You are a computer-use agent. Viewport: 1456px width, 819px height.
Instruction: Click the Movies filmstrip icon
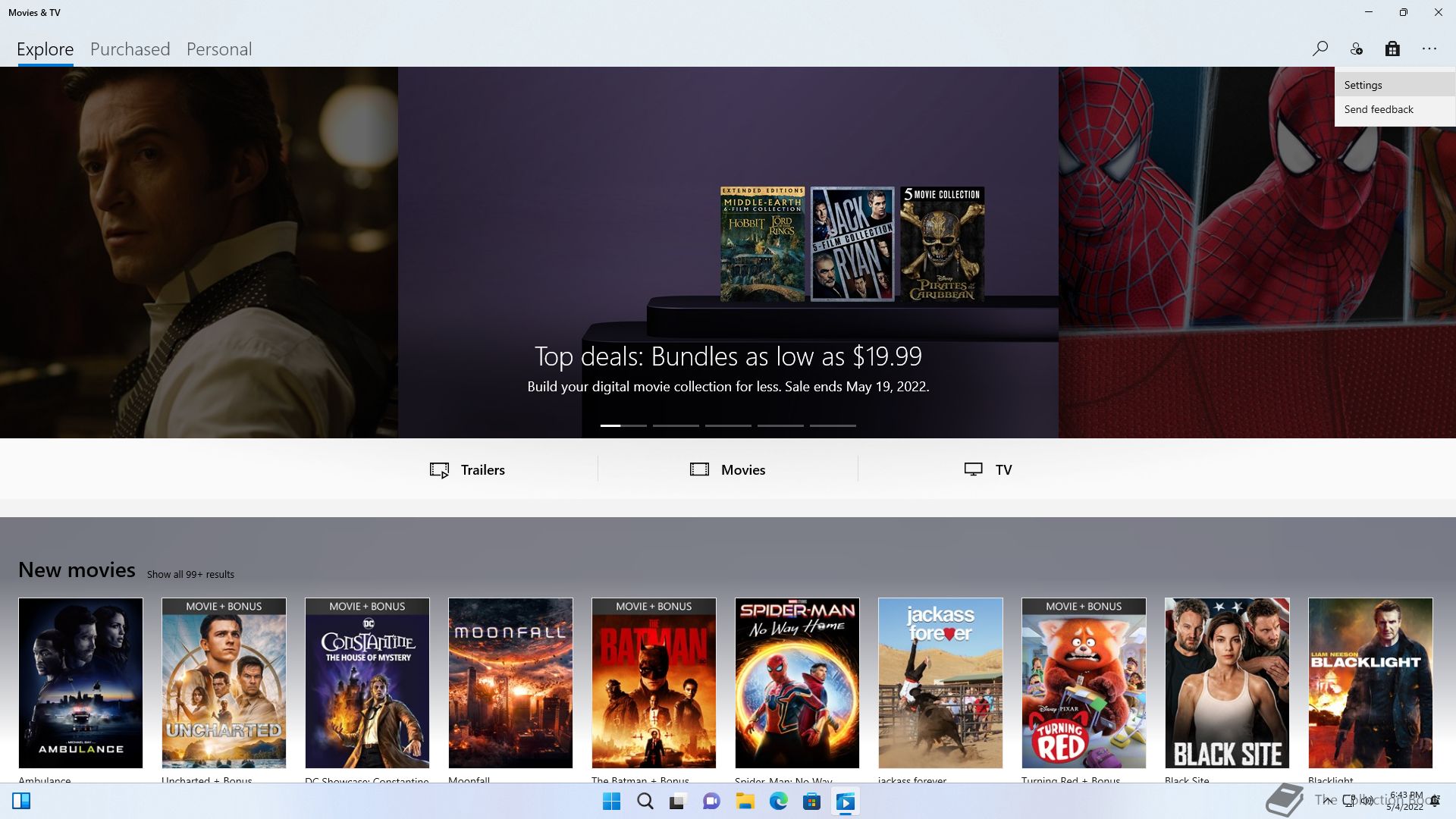[699, 469]
